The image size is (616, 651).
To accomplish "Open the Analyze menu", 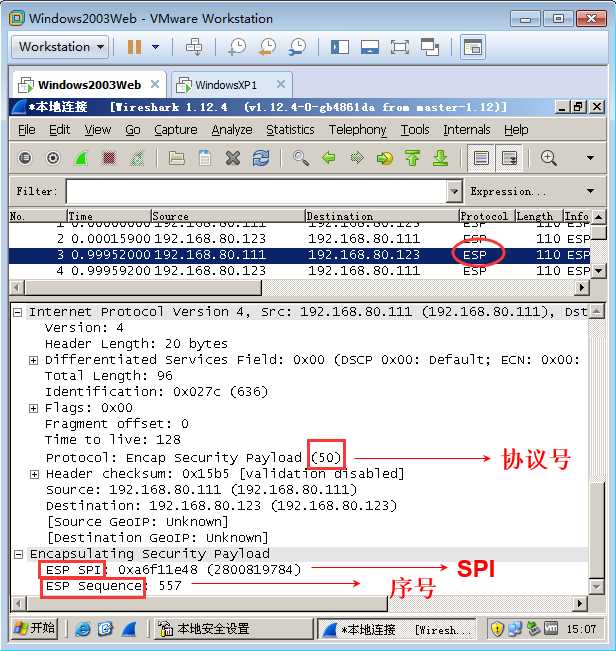I will (232, 130).
